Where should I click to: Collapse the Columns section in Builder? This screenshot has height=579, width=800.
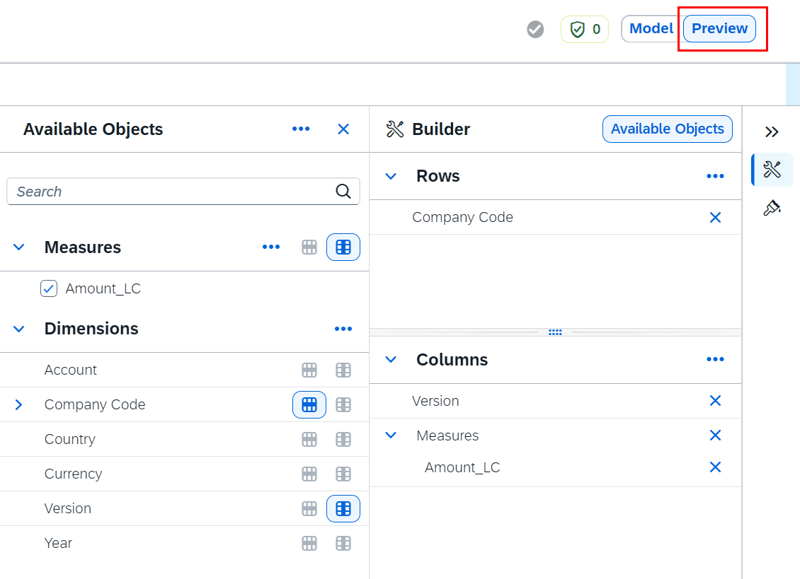tap(391, 360)
